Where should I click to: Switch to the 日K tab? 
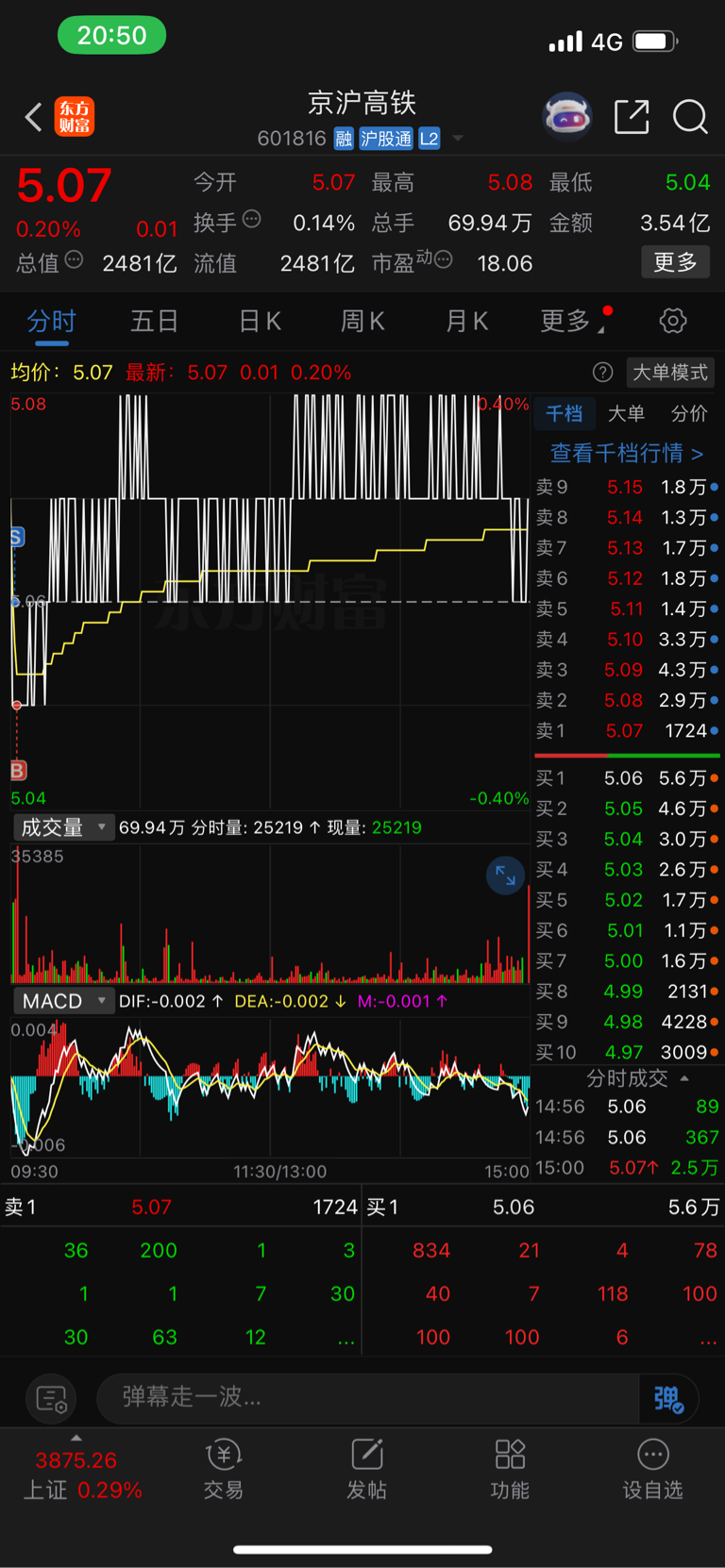point(260,321)
